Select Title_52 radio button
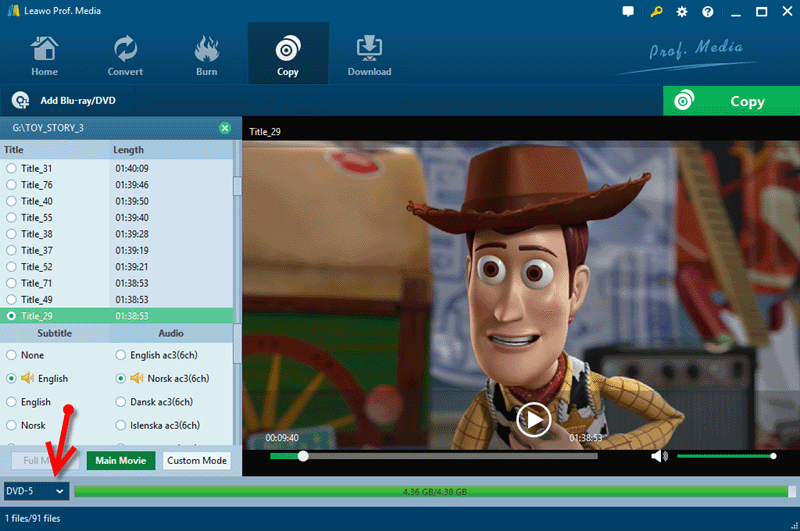The image size is (800, 531). tap(11, 267)
